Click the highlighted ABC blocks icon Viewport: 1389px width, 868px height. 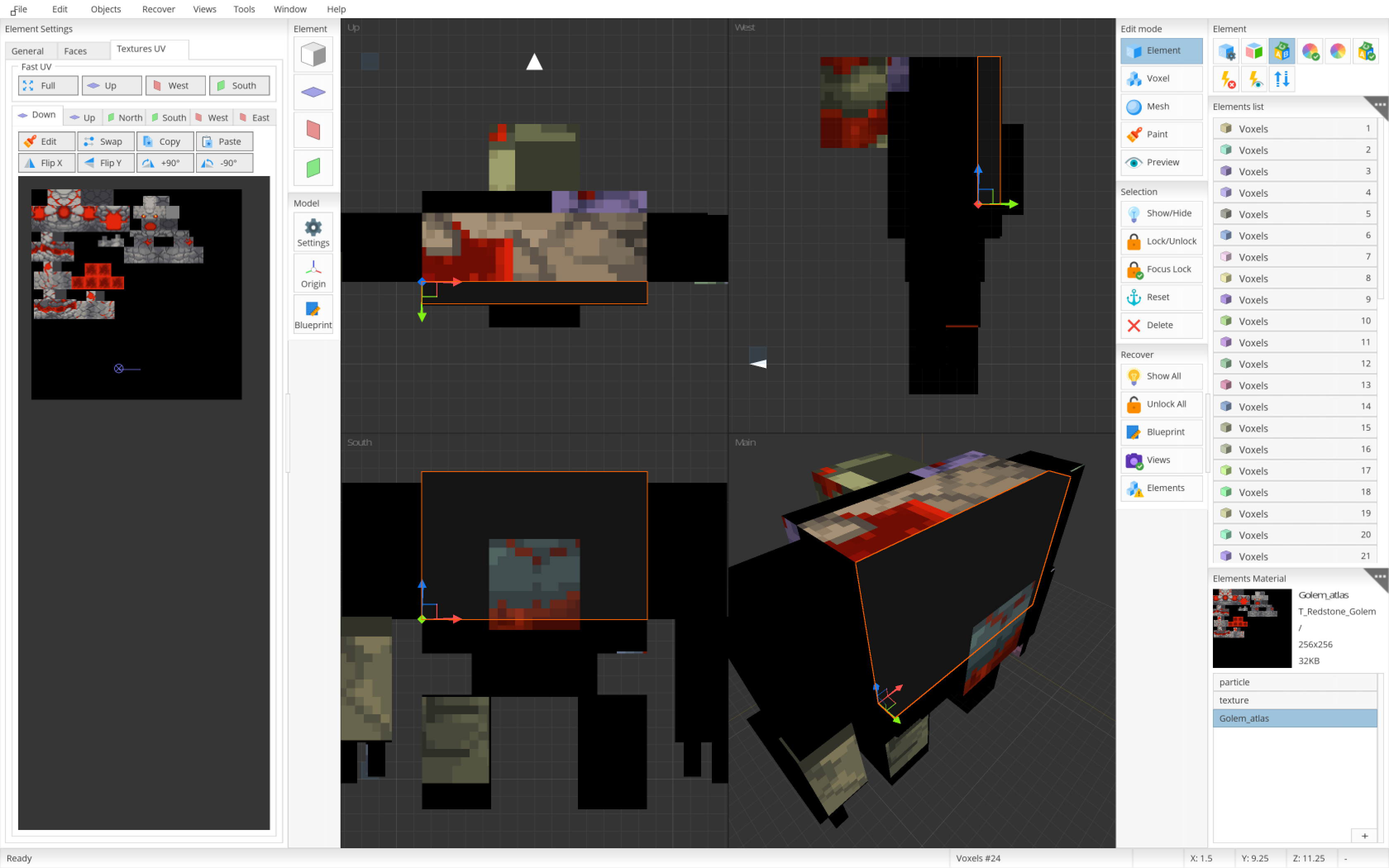click(1282, 52)
